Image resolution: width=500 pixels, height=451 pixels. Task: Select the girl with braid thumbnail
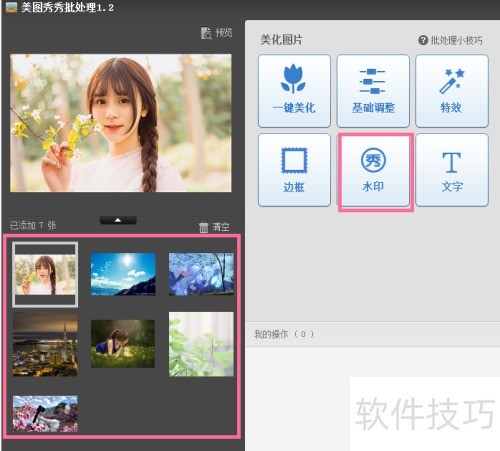(x=45, y=275)
